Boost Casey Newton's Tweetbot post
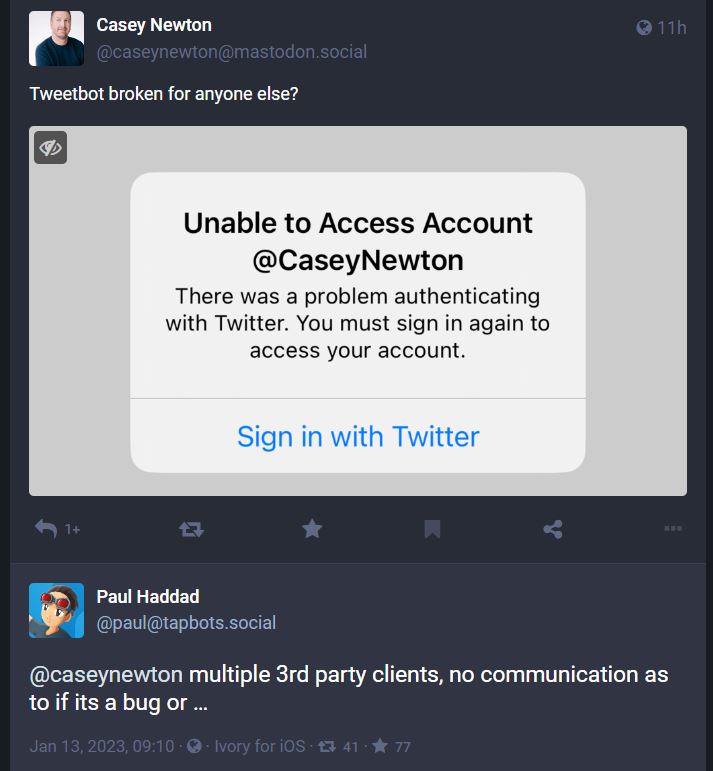The height and width of the screenshot is (771, 713). [x=191, y=529]
